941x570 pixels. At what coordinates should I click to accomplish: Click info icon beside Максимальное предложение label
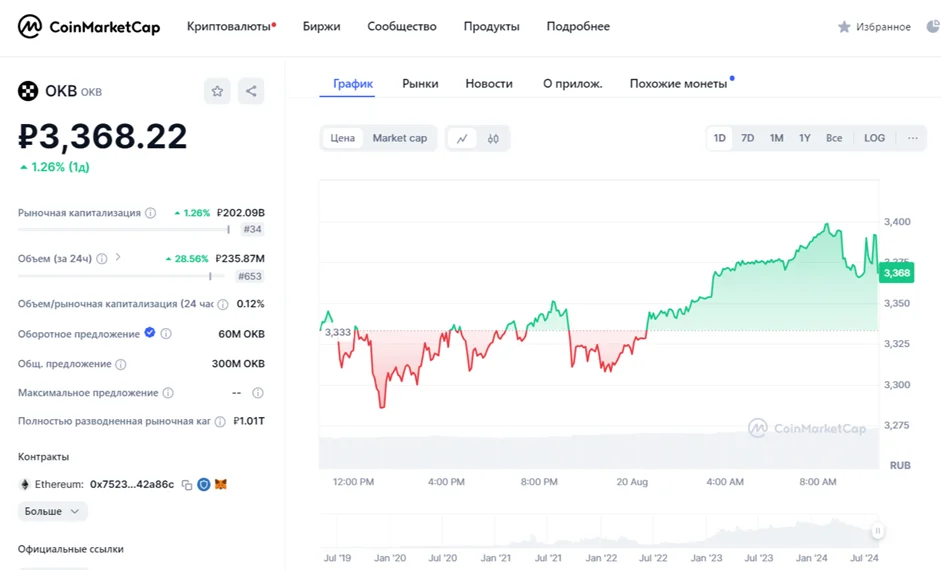[168, 393]
